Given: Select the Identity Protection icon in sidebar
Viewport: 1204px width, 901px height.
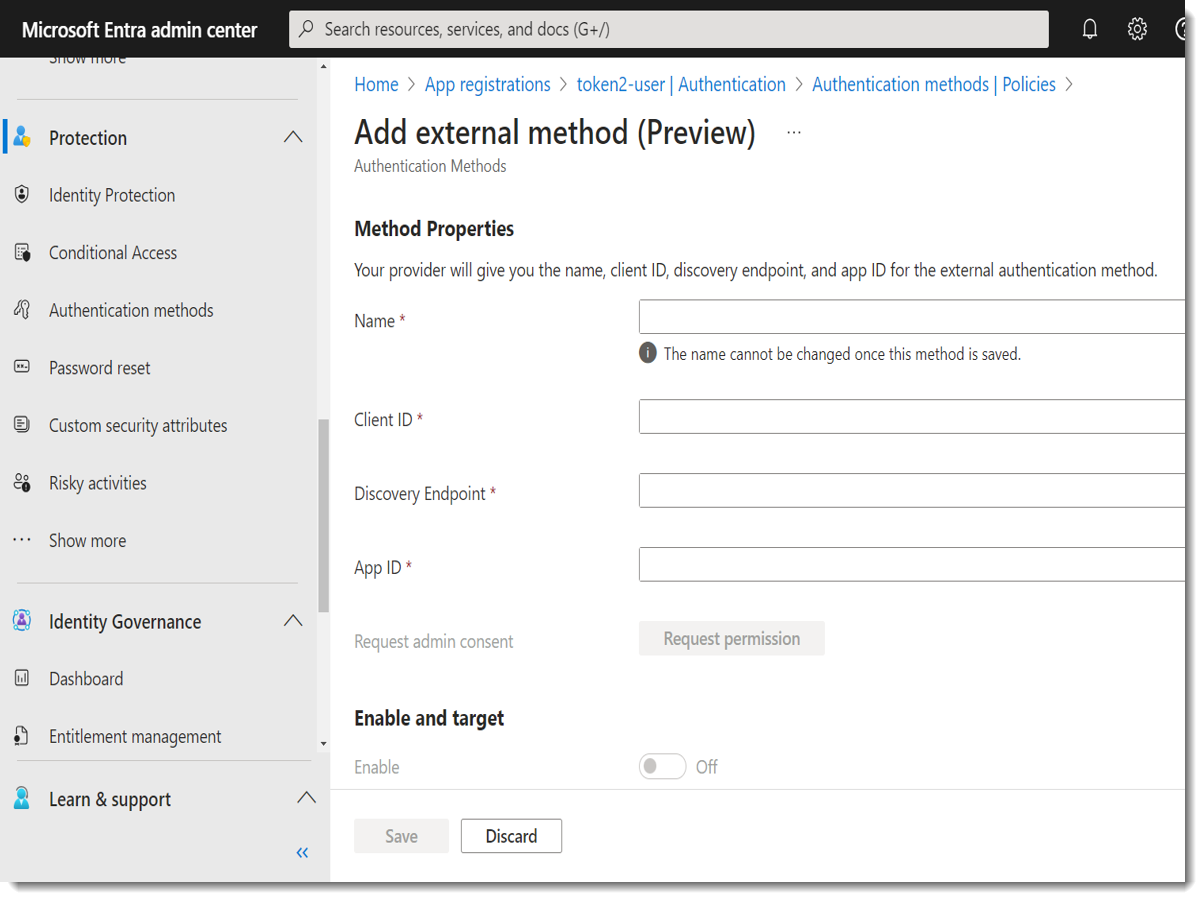Looking at the screenshot, I should click(x=21, y=194).
